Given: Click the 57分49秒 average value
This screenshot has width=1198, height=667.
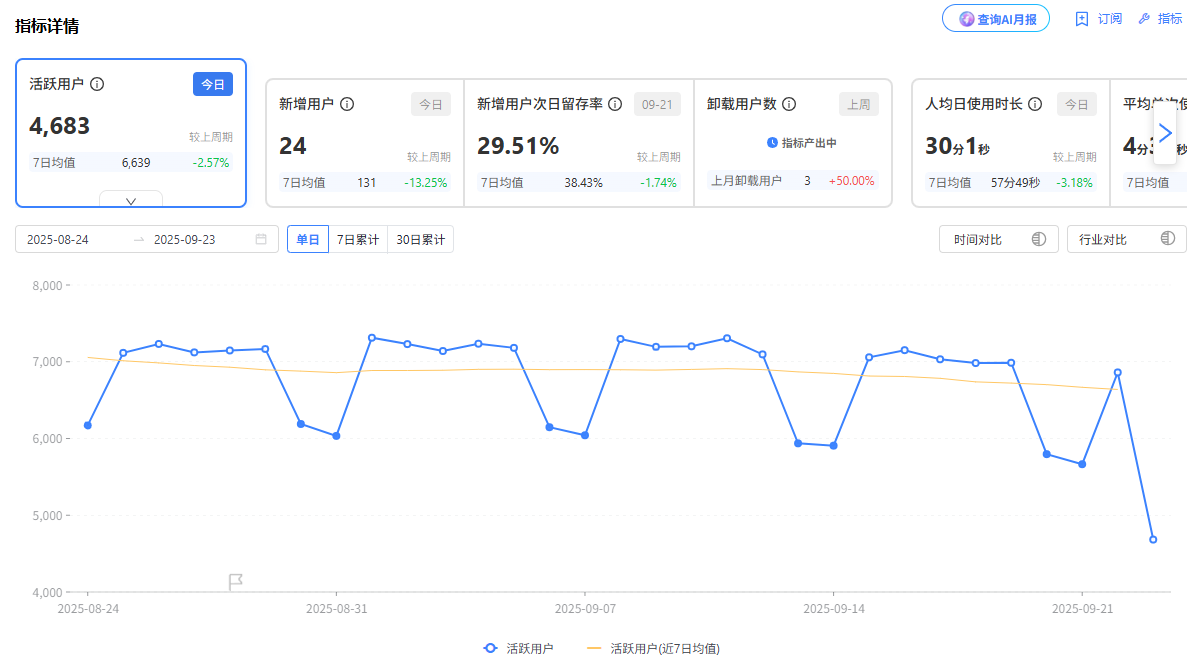Looking at the screenshot, I should coord(1015,183).
